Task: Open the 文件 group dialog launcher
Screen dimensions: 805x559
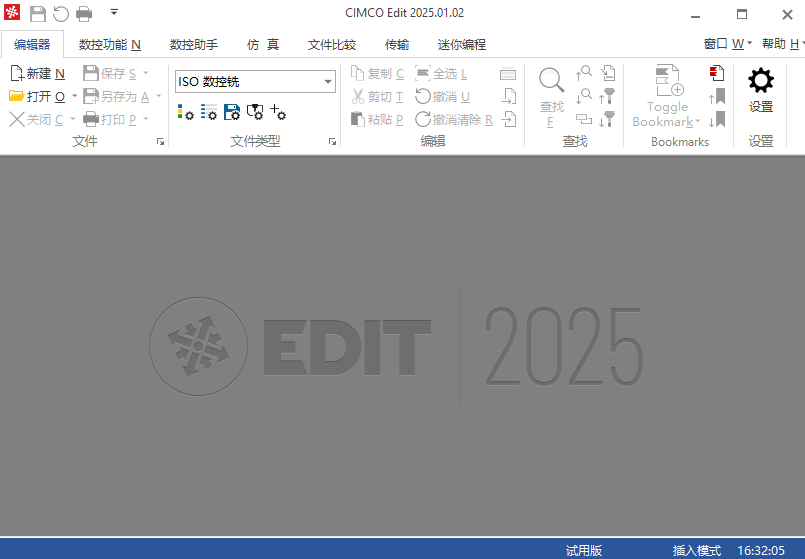Action: (160, 142)
